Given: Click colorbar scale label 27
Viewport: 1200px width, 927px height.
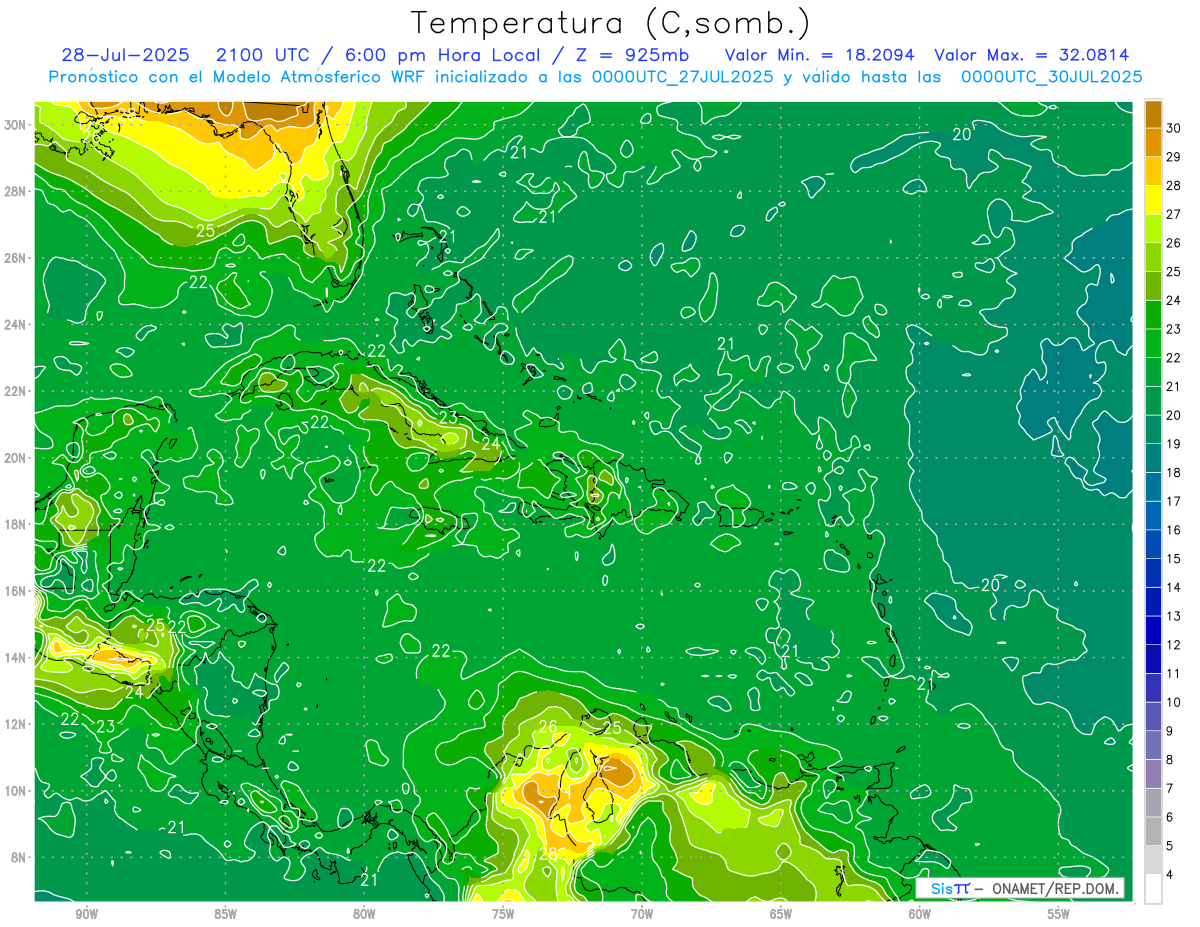Looking at the screenshot, I should pyautogui.click(x=1174, y=214).
